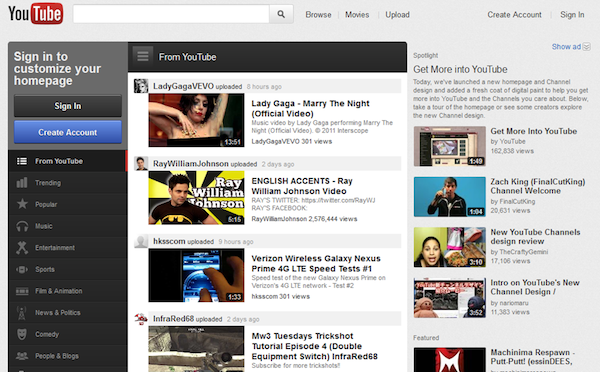Click the People & Blogs icon
The width and height of the screenshot is (600, 372).
coord(22,356)
